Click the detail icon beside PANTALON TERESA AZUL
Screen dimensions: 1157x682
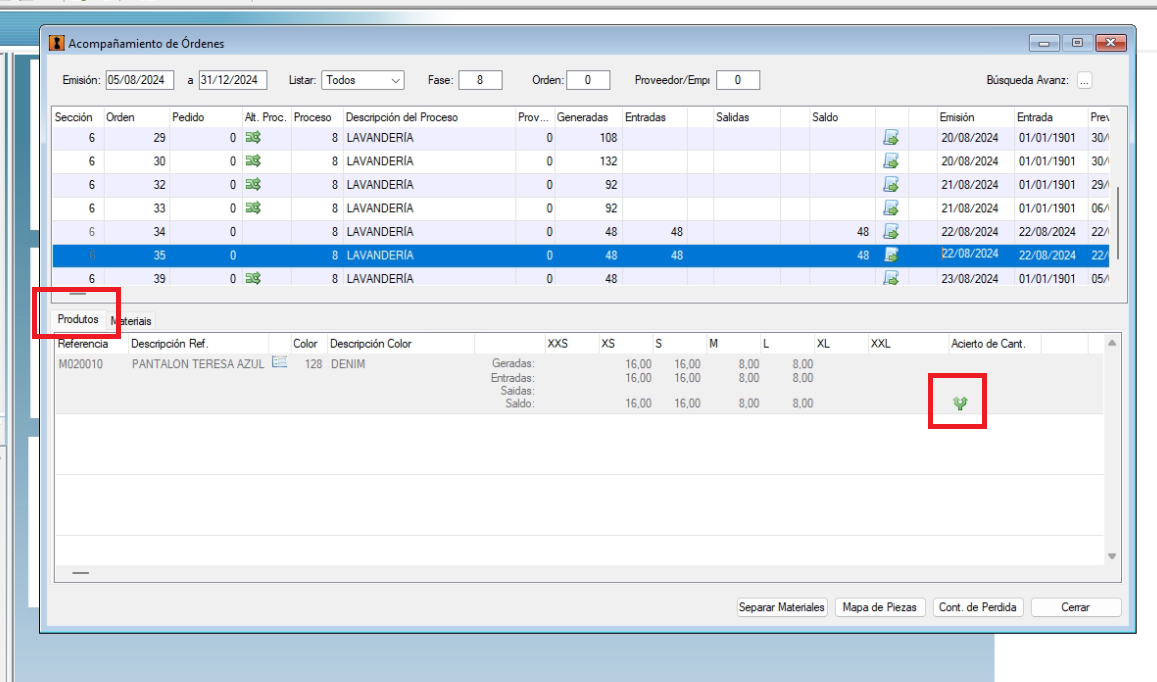[279, 362]
